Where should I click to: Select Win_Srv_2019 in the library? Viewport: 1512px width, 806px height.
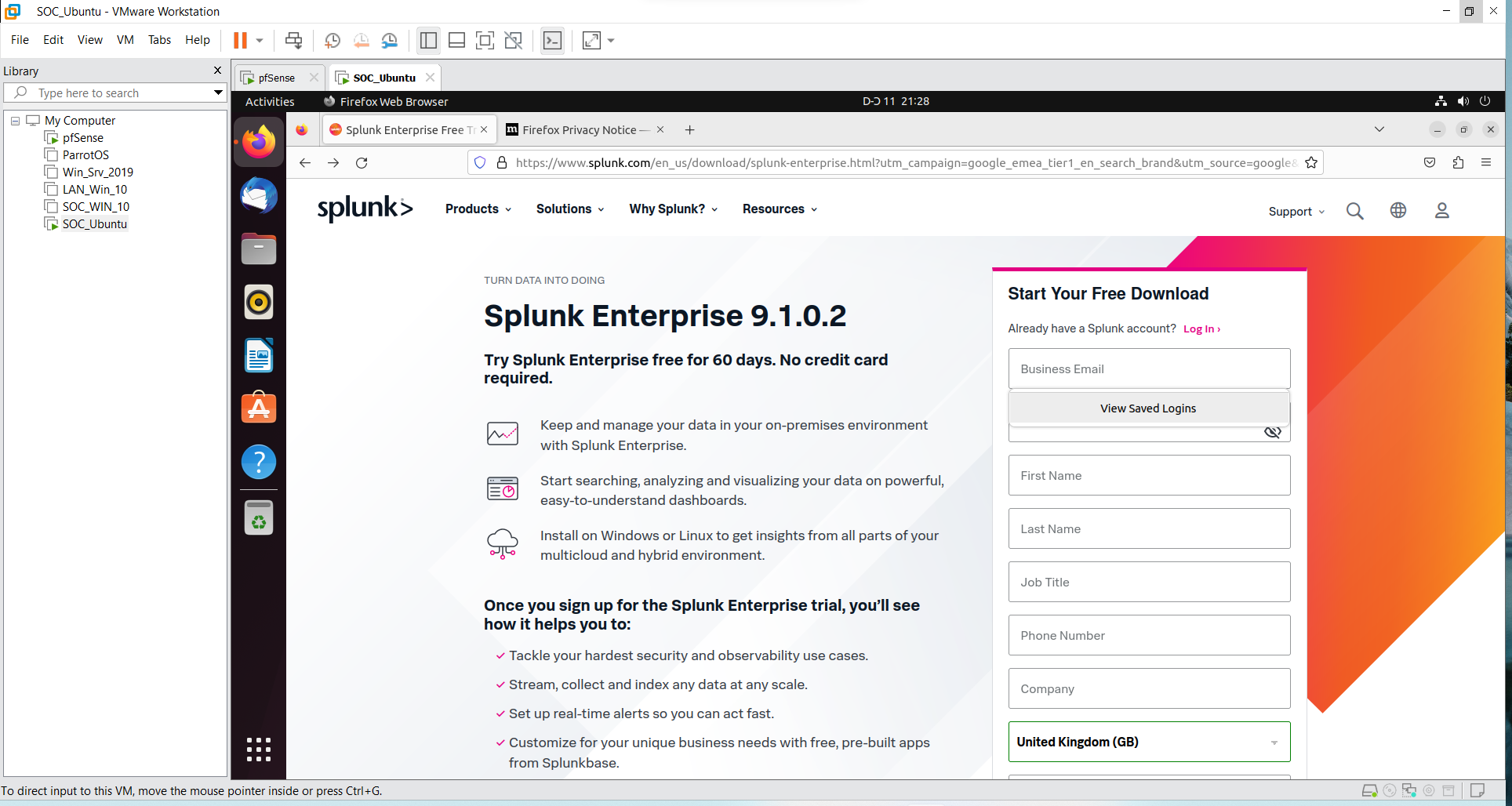98,172
